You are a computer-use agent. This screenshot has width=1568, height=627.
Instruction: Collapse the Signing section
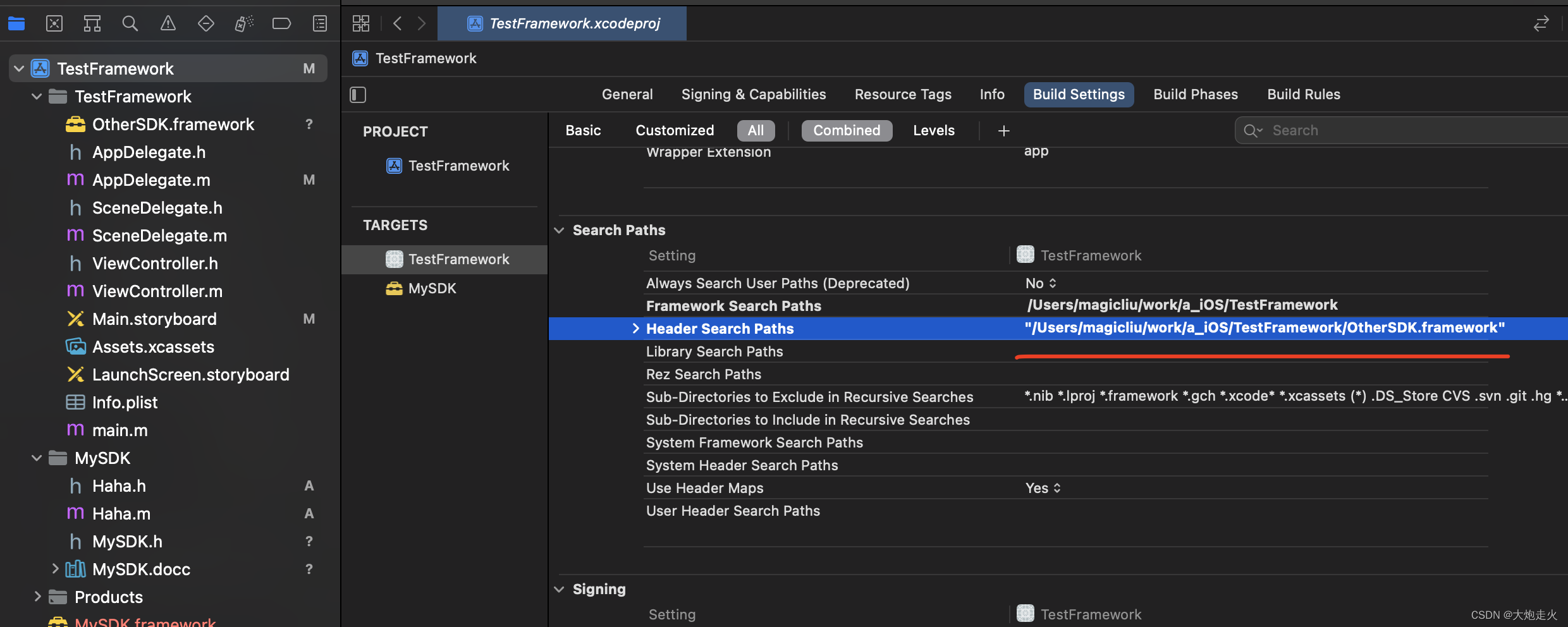[x=559, y=590]
